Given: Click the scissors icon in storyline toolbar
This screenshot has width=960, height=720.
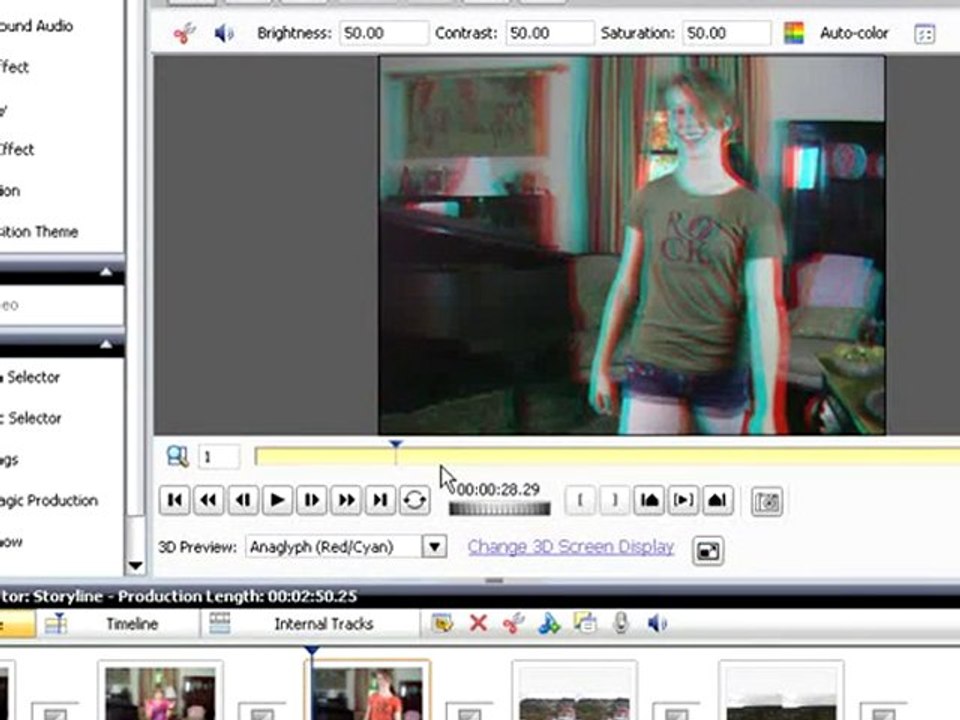Looking at the screenshot, I should (513, 623).
